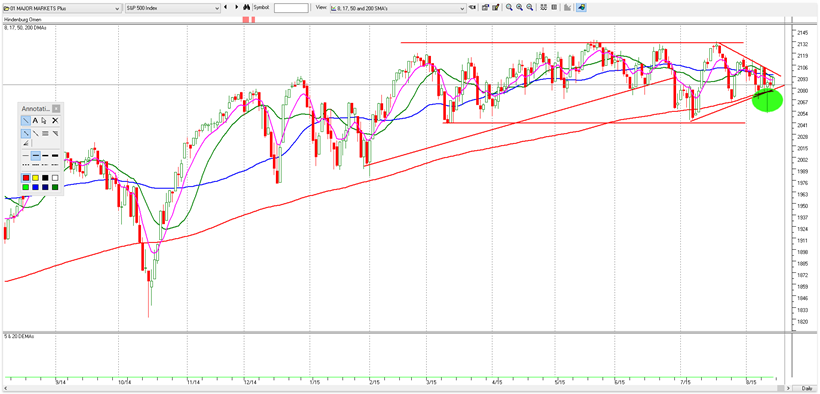Open the View SMA's template dropdown

397,8
